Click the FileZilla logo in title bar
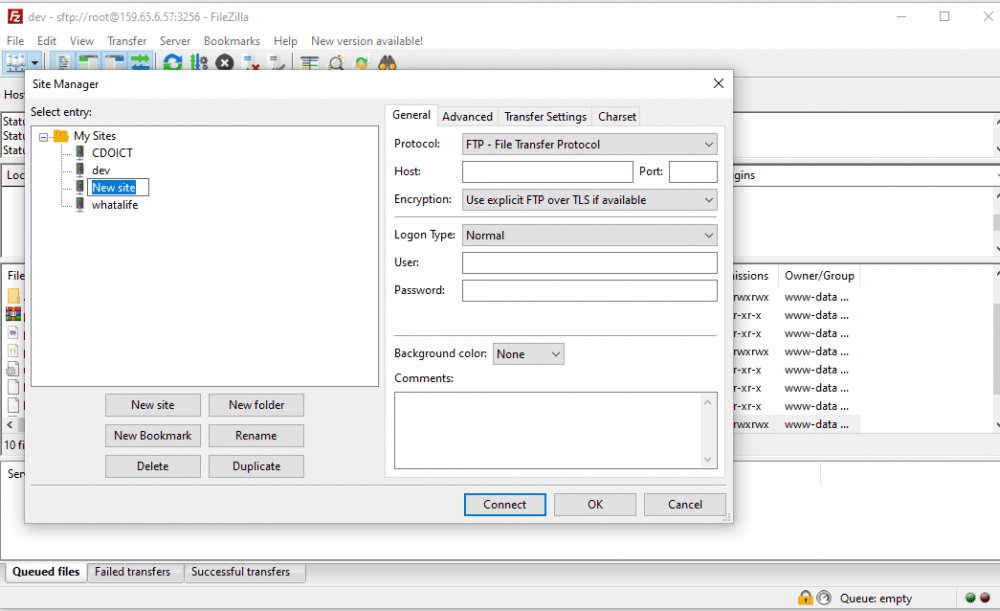Image resolution: width=1000 pixels, height=611 pixels. point(15,17)
